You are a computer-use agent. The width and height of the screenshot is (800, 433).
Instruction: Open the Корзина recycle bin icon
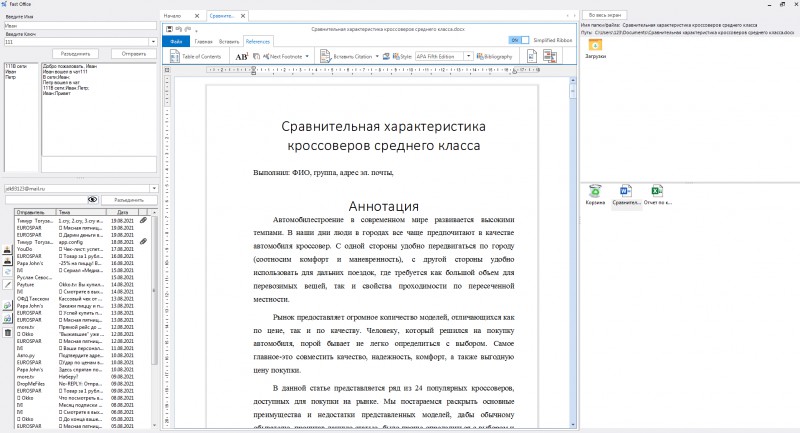pos(595,195)
